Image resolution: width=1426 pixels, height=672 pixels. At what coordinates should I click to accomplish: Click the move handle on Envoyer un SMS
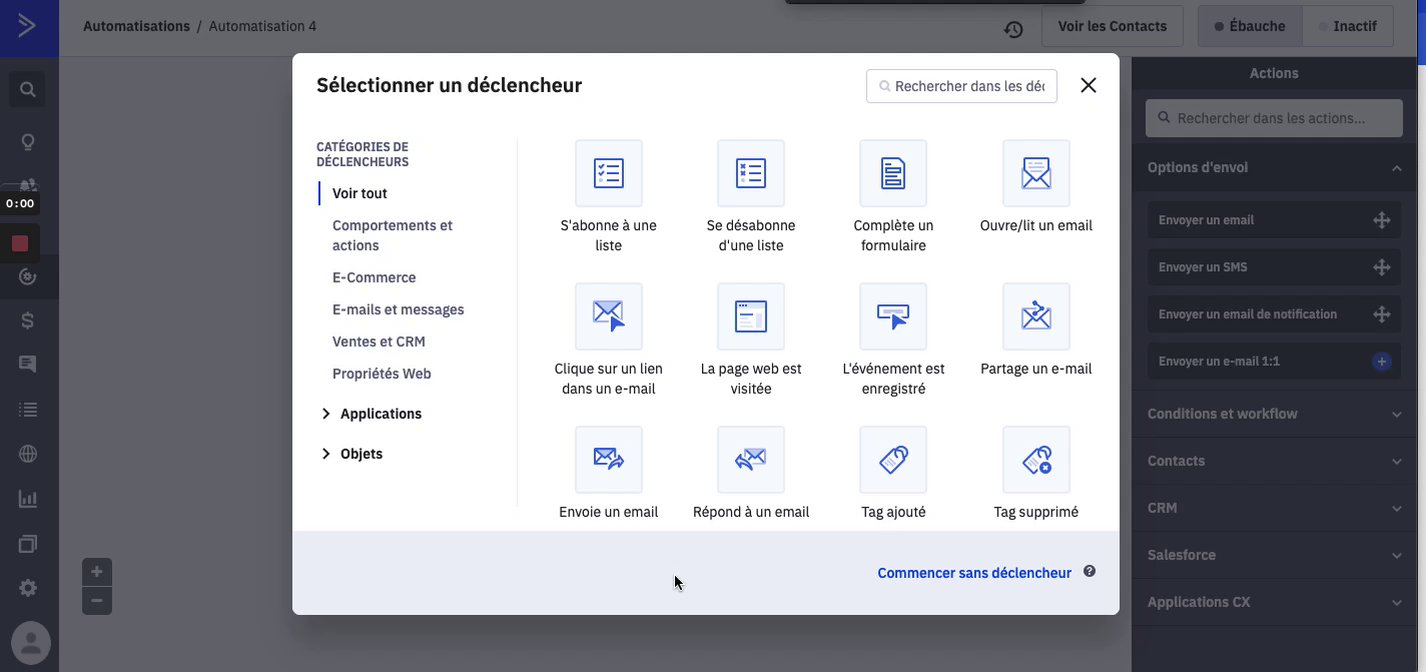click(x=1382, y=267)
